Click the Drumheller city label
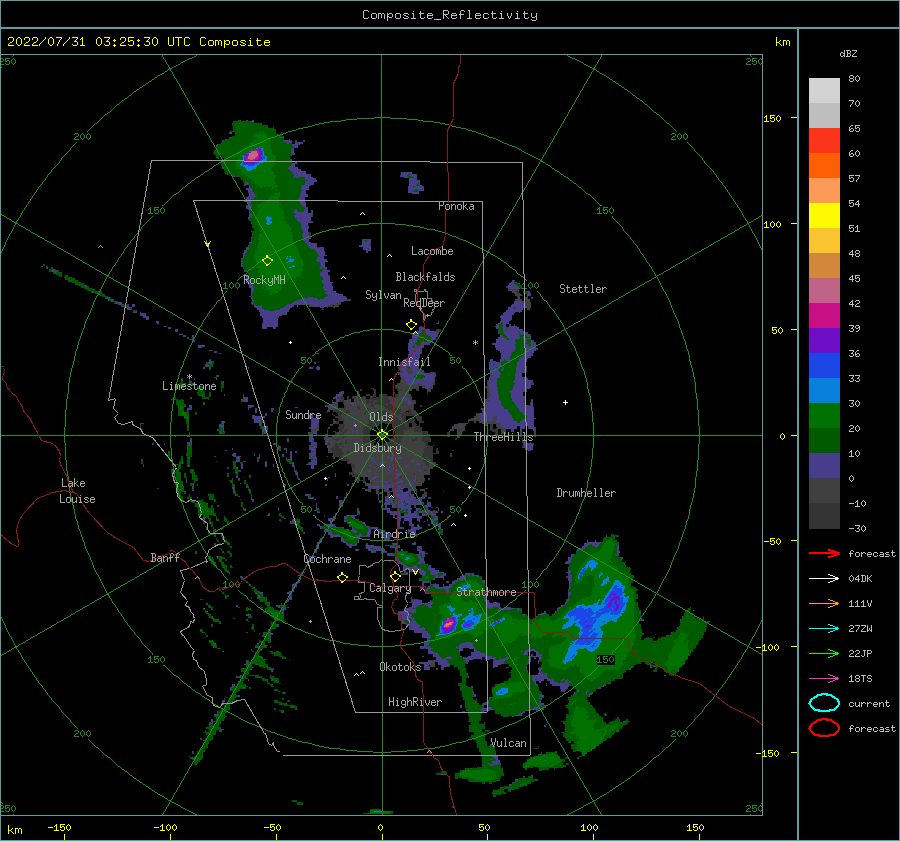The width and height of the screenshot is (900, 841). coord(586,493)
